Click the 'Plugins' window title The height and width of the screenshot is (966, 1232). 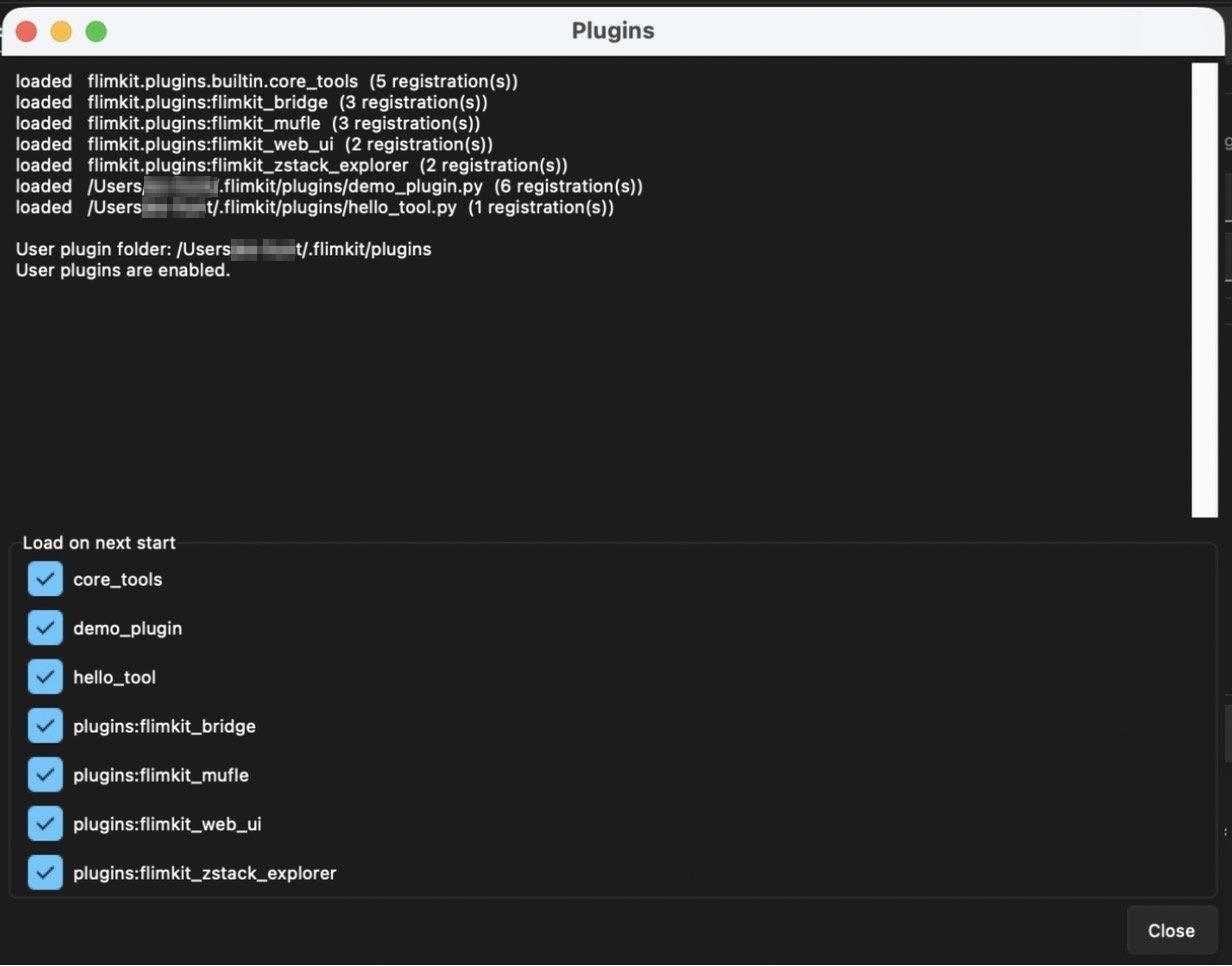[x=613, y=31]
